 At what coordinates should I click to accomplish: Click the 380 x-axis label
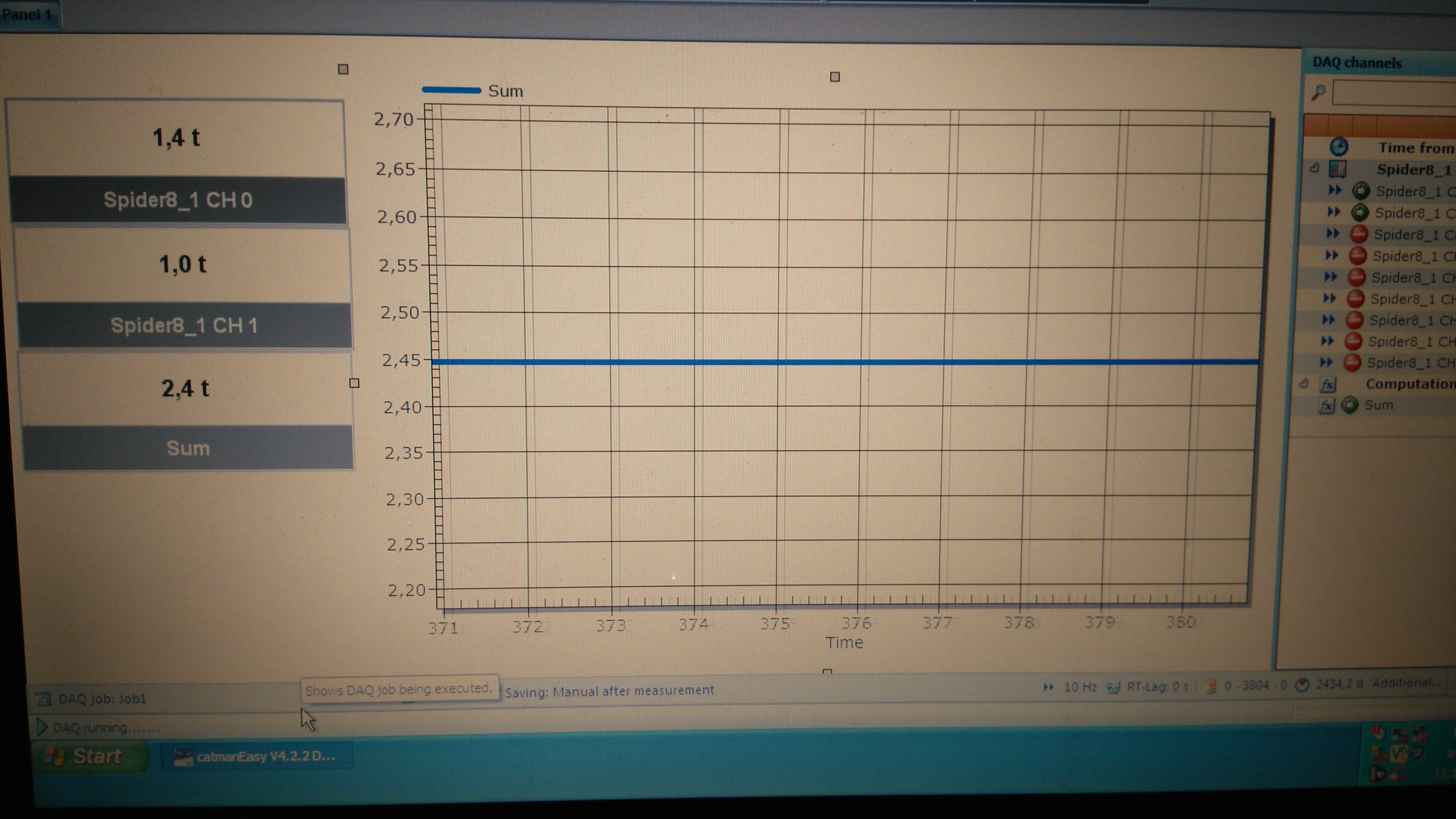(1181, 622)
